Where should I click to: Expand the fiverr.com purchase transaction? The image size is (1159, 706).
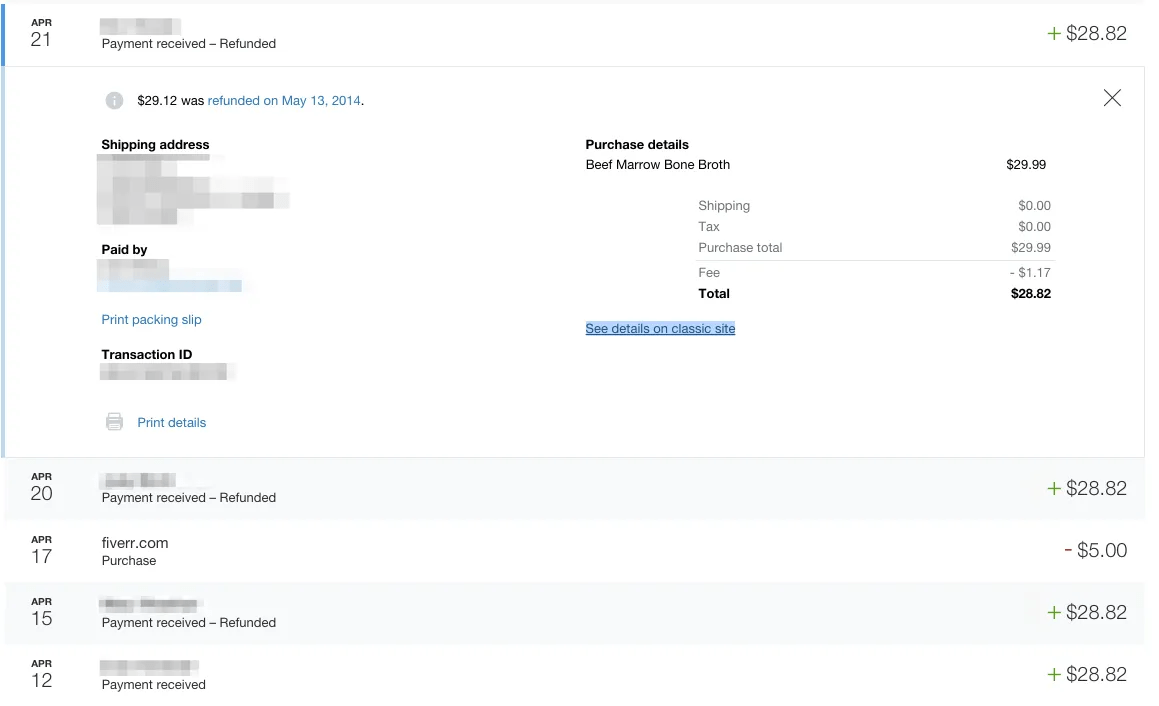pyautogui.click(x=574, y=551)
